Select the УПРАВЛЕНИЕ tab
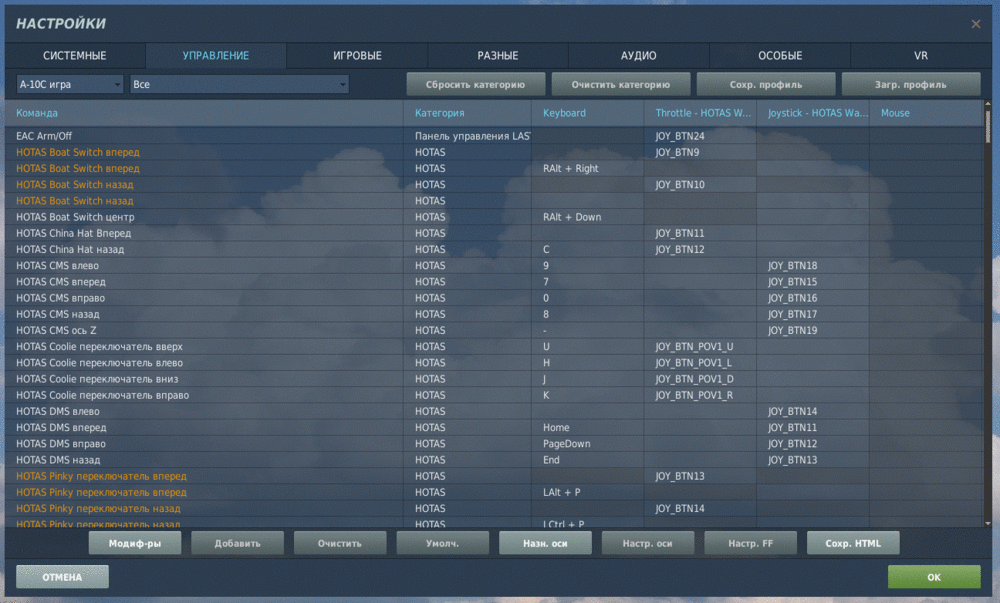 216,55
